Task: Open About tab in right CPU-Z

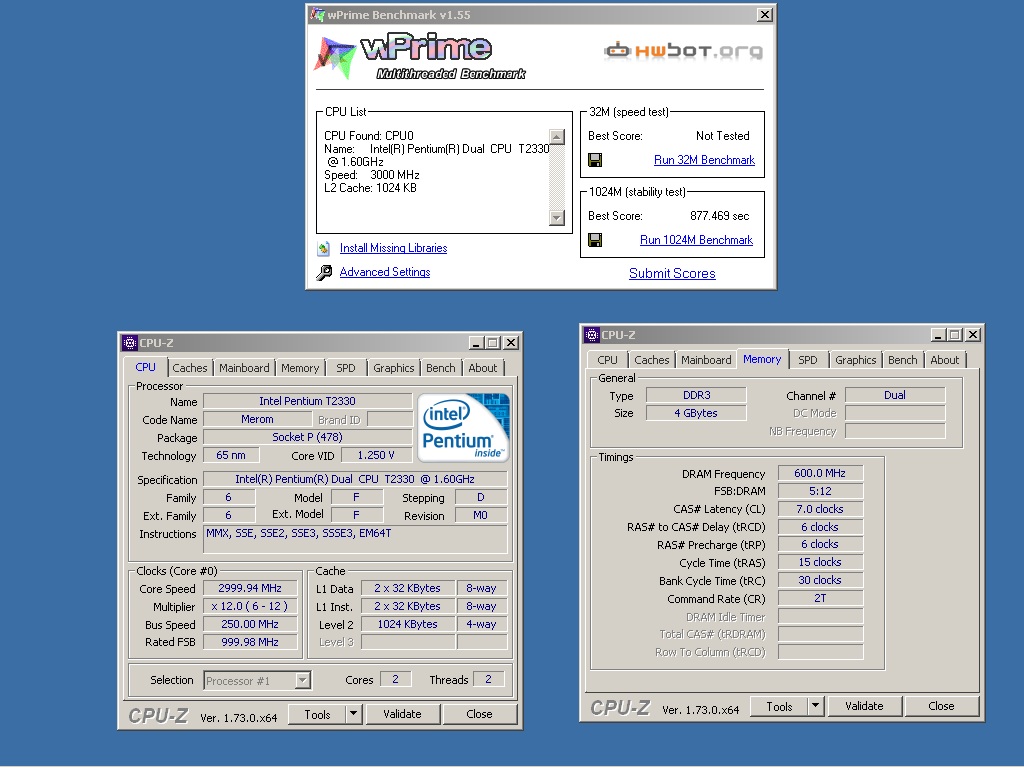Action: point(944,360)
